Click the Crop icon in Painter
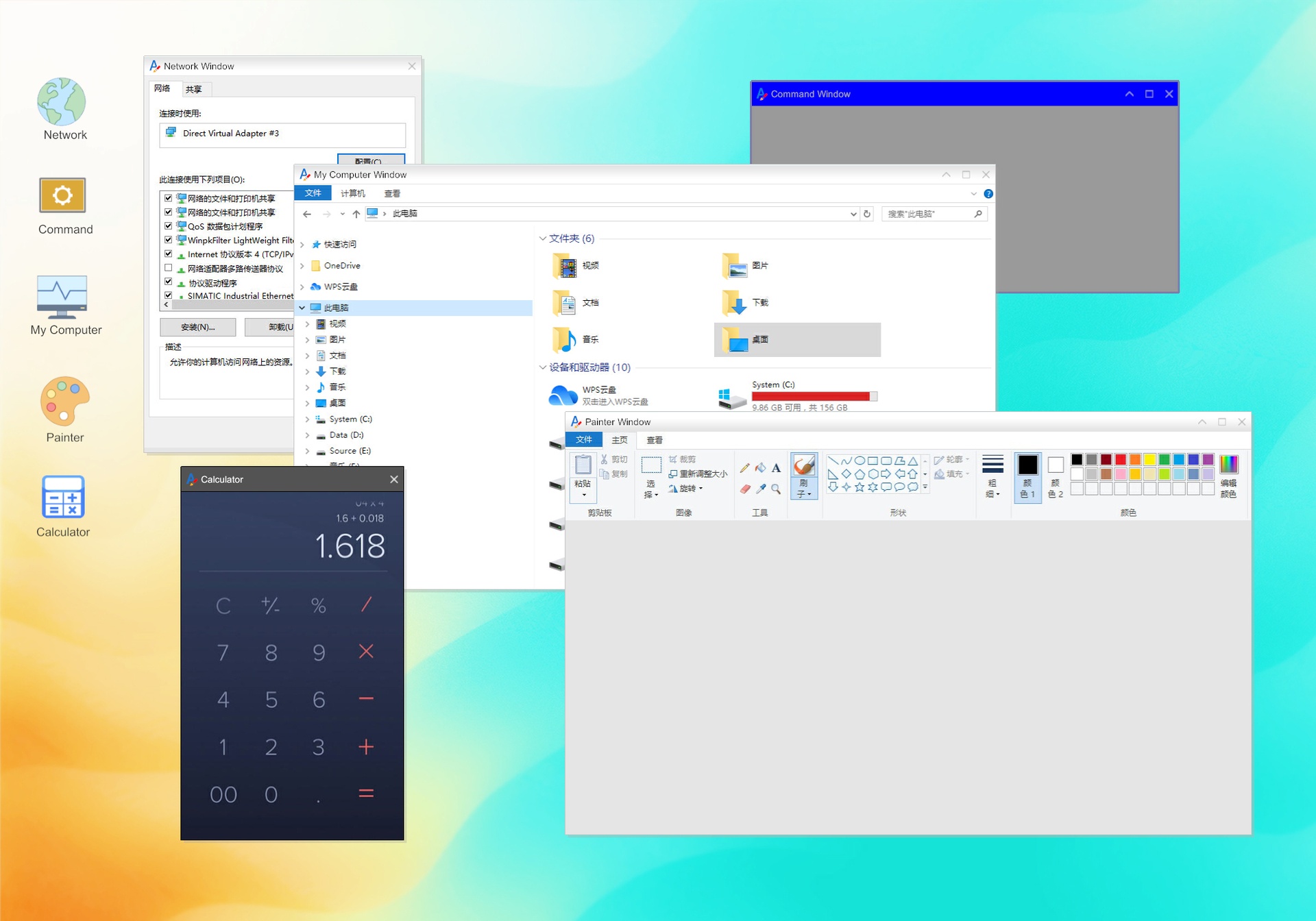 (673, 459)
